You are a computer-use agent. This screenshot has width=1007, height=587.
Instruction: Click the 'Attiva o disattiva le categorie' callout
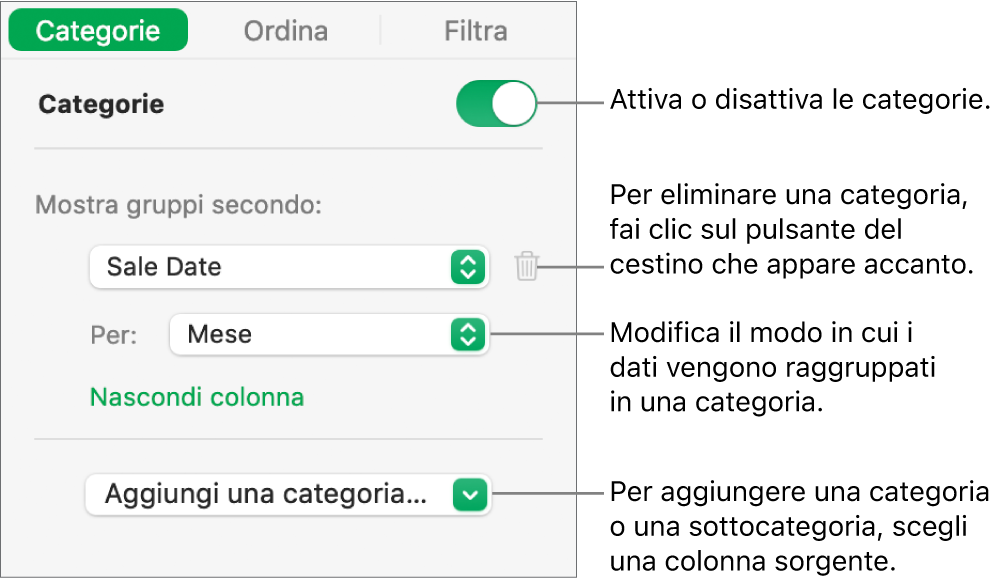[x=799, y=101]
